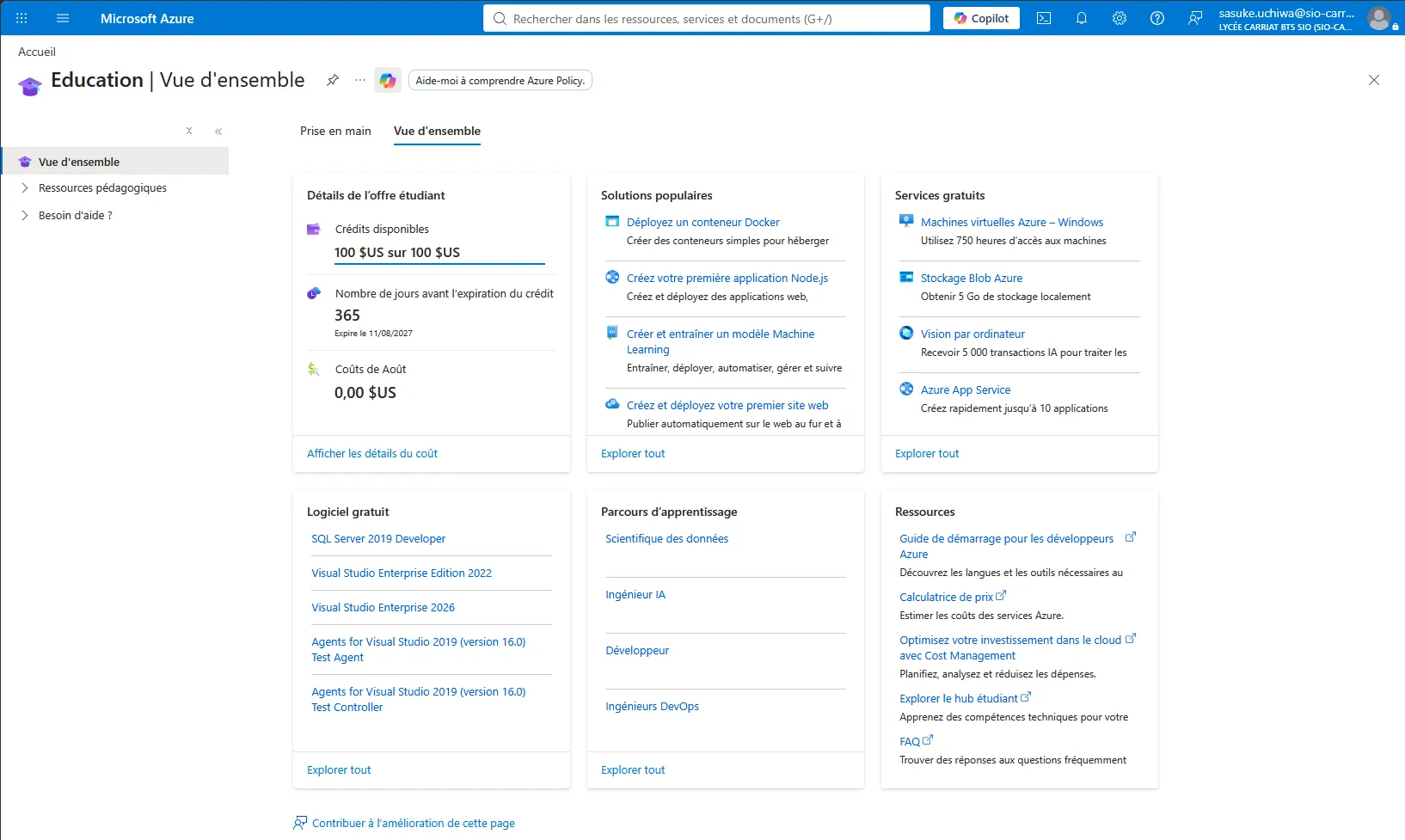The height and width of the screenshot is (840, 1405).
Task: Open the help question mark icon
Action: pos(1157,18)
